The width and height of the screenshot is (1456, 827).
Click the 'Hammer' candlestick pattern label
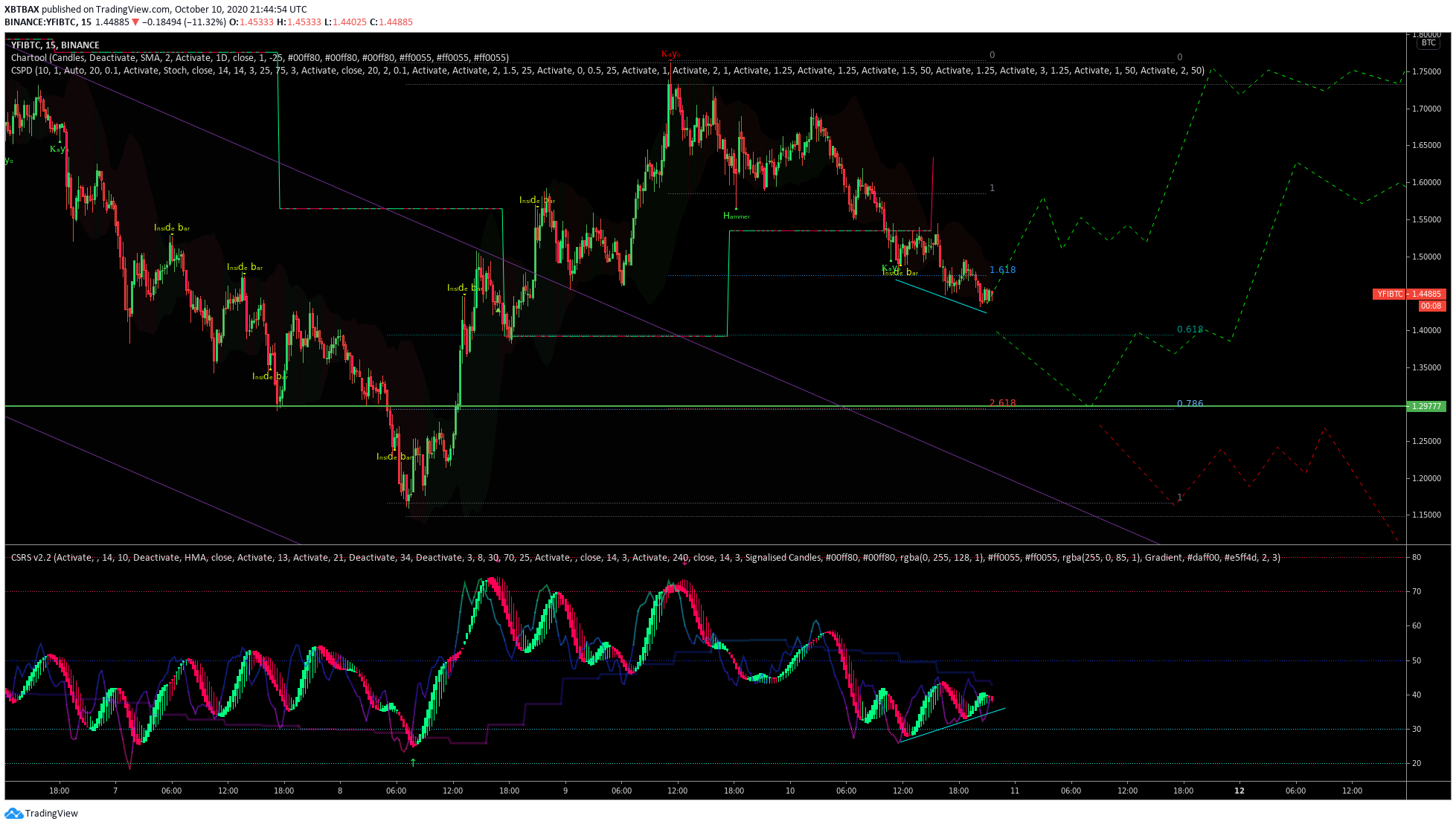[x=737, y=216]
